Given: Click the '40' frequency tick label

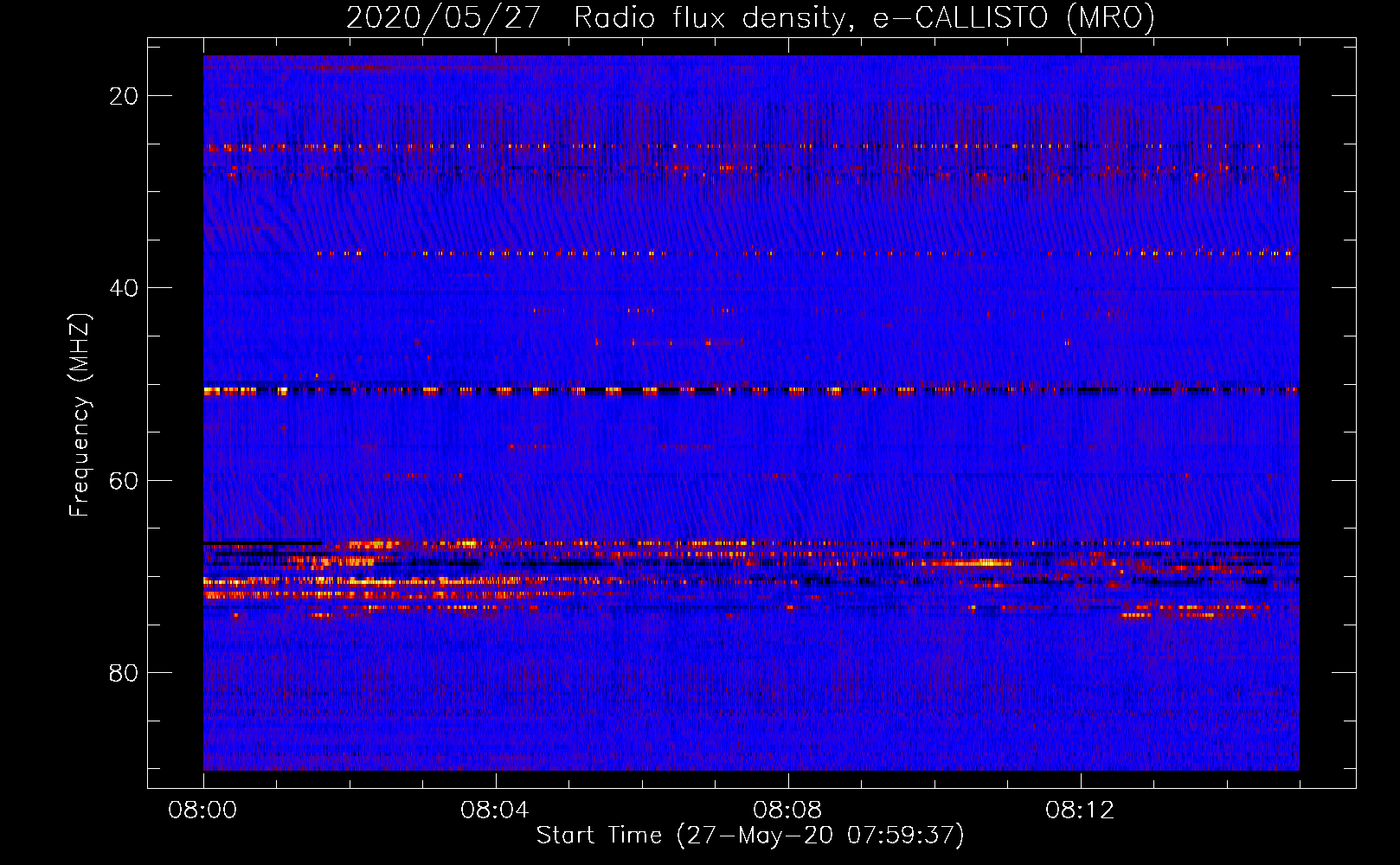Looking at the screenshot, I should 124,288.
